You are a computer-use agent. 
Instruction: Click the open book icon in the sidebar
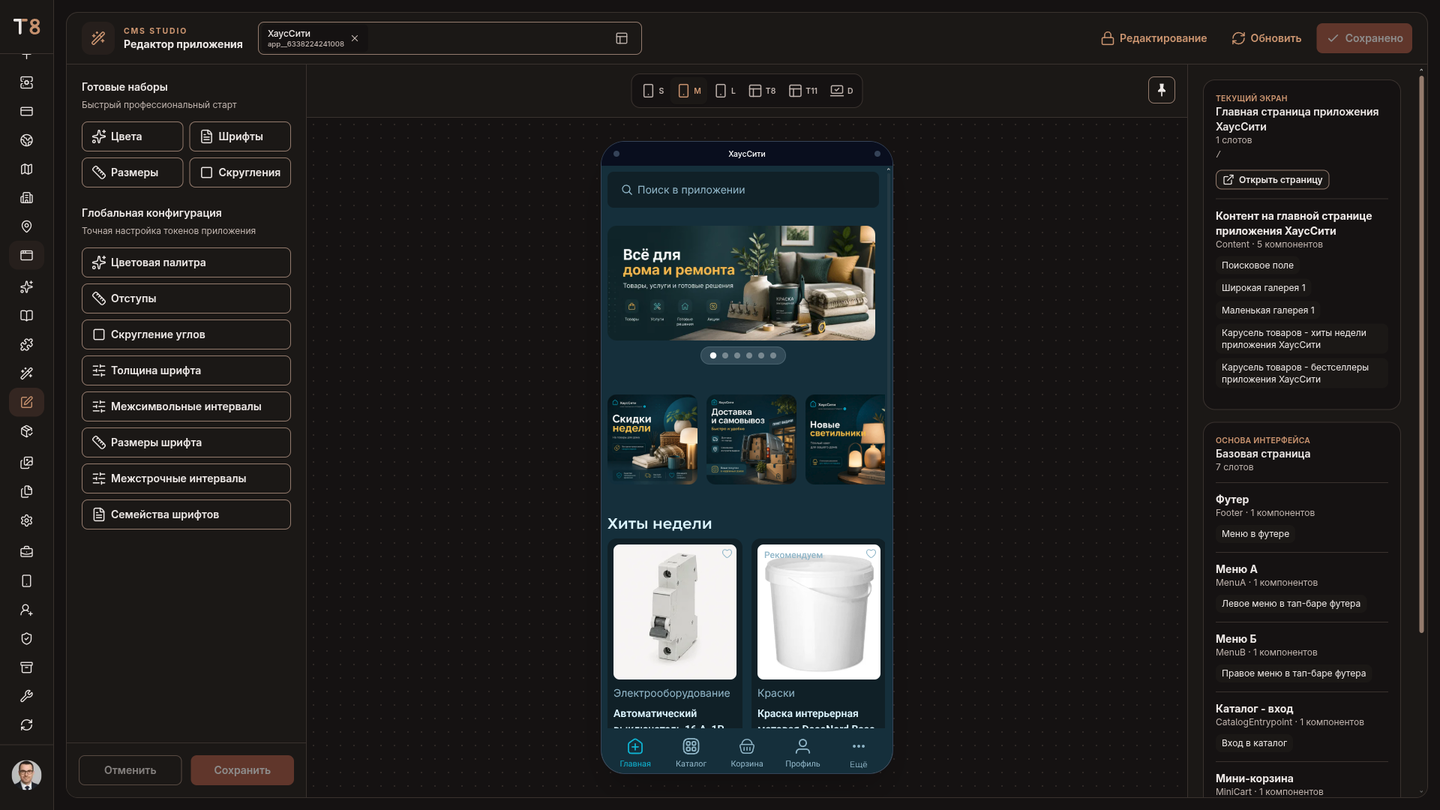27,316
